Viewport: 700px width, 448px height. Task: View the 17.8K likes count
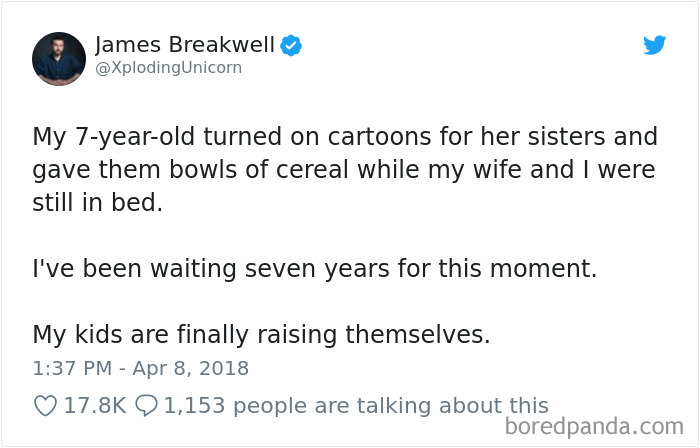pos(96,406)
